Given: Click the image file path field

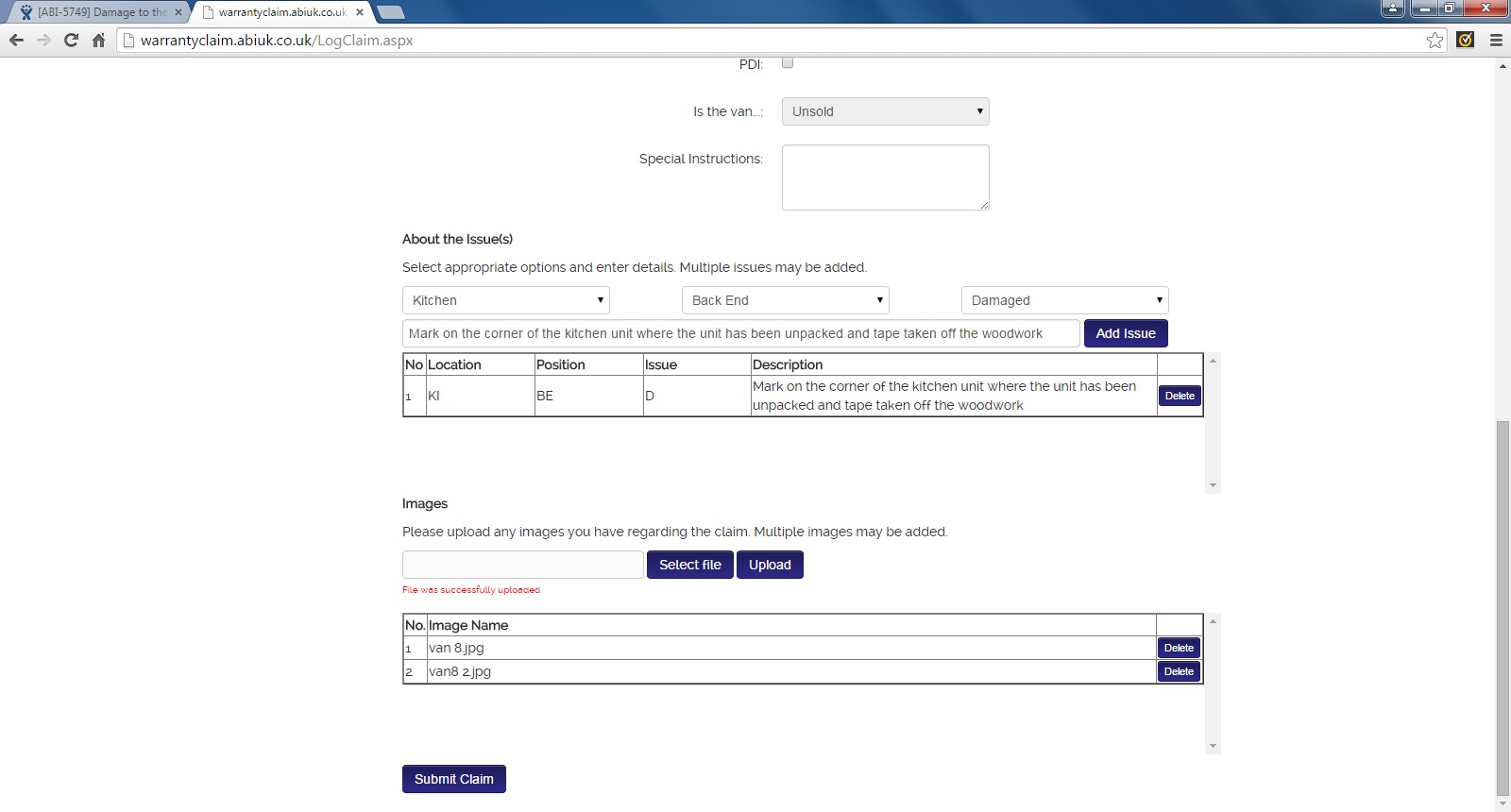Looking at the screenshot, I should click(x=523, y=565).
